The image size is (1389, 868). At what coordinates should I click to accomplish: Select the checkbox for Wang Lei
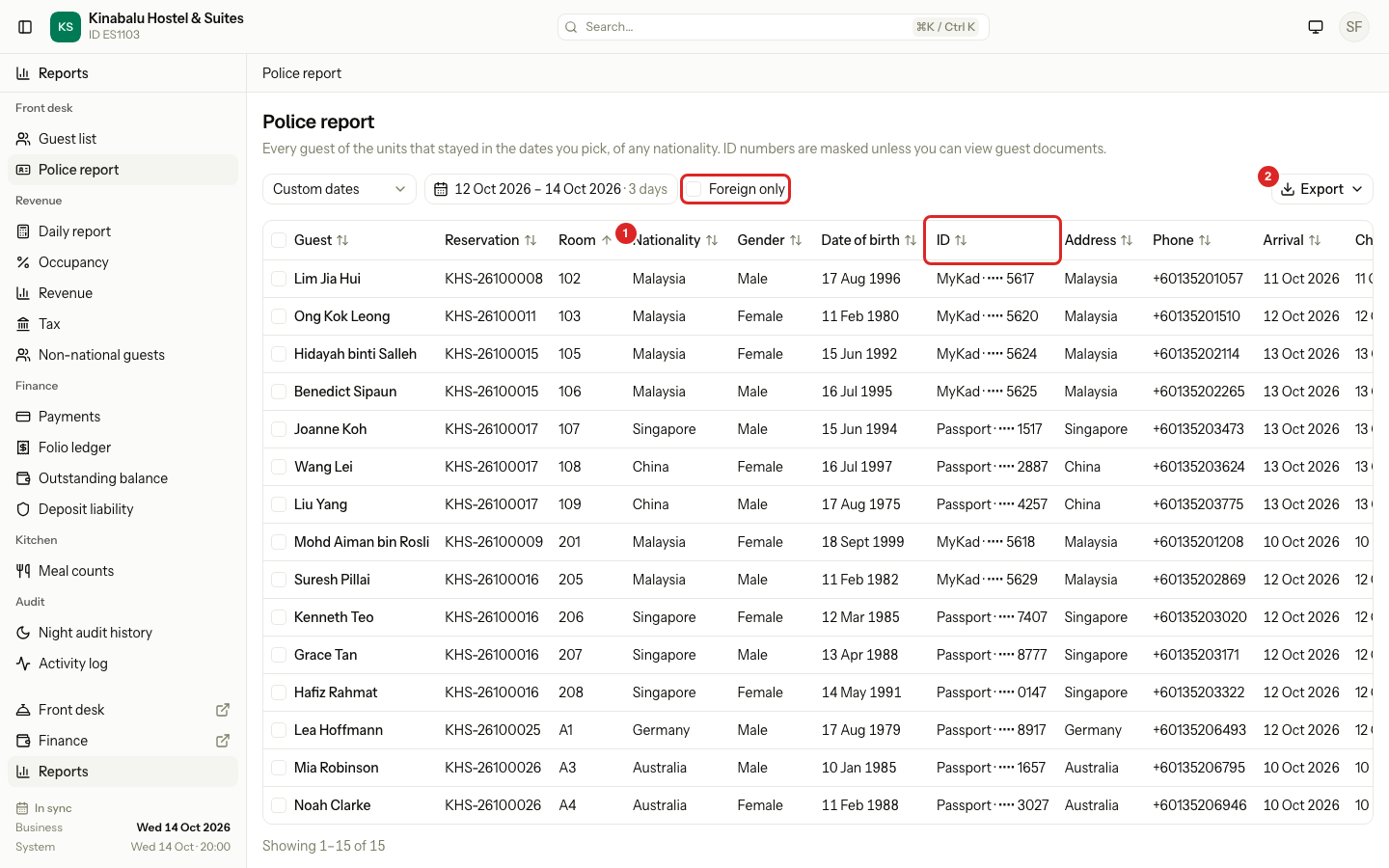[279, 467]
